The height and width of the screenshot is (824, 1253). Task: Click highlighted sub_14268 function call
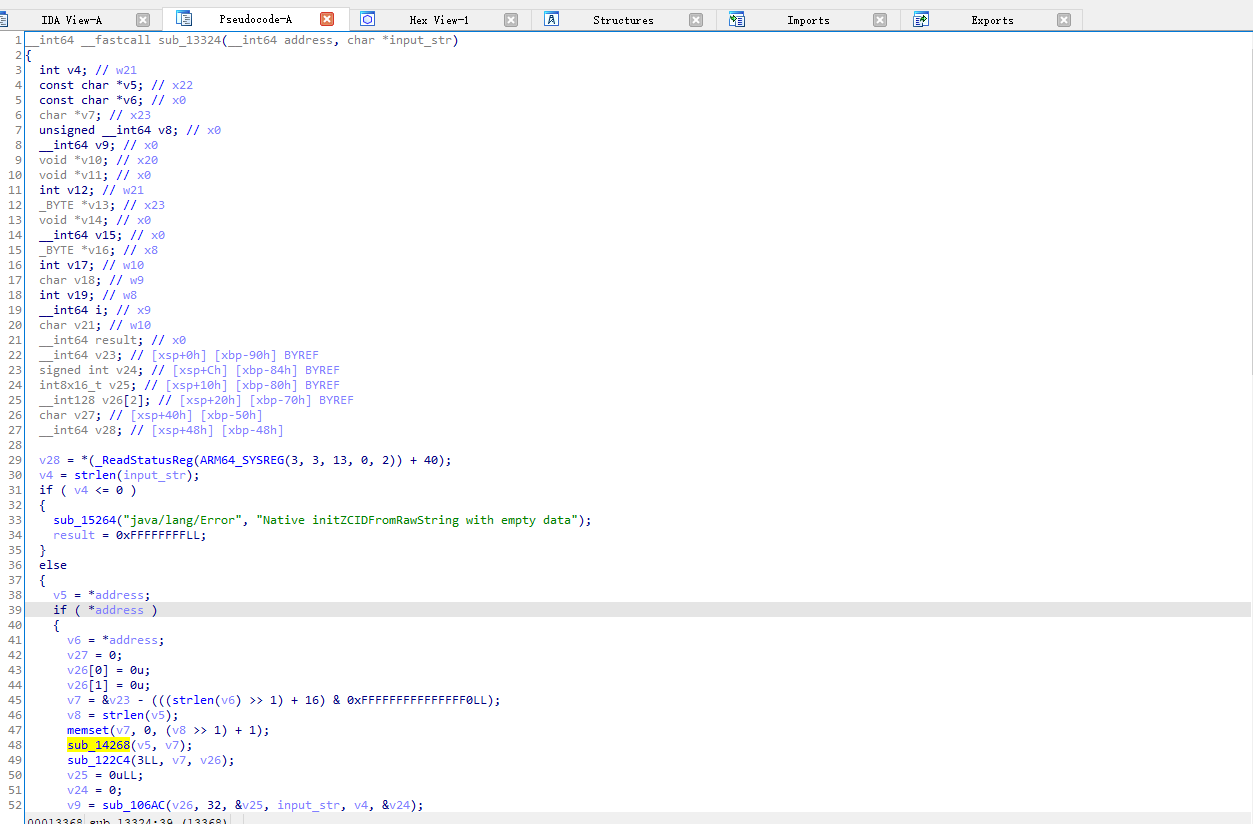click(x=99, y=745)
